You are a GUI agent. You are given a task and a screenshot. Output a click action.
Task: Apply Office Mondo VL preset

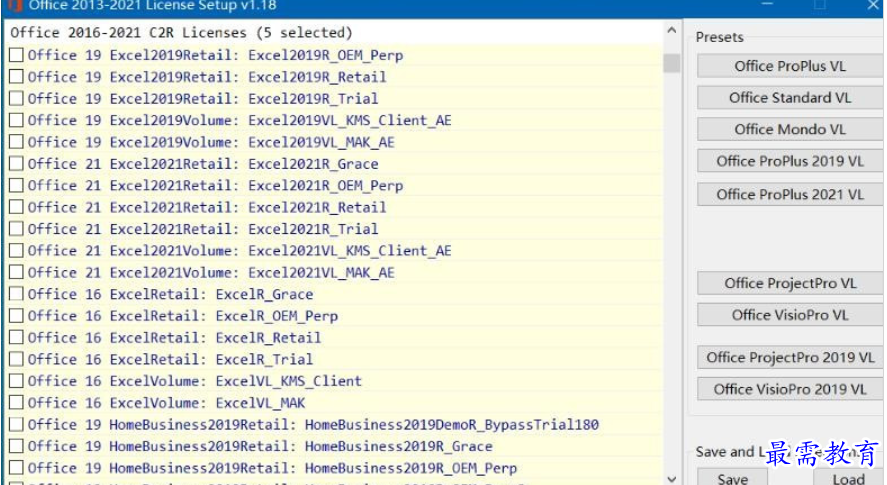pos(790,130)
